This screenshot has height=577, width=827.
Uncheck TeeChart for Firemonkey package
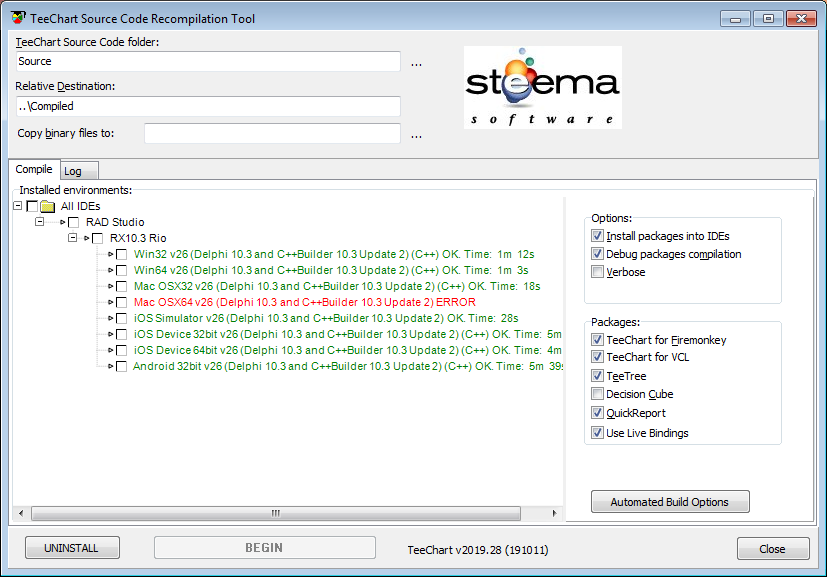597,340
